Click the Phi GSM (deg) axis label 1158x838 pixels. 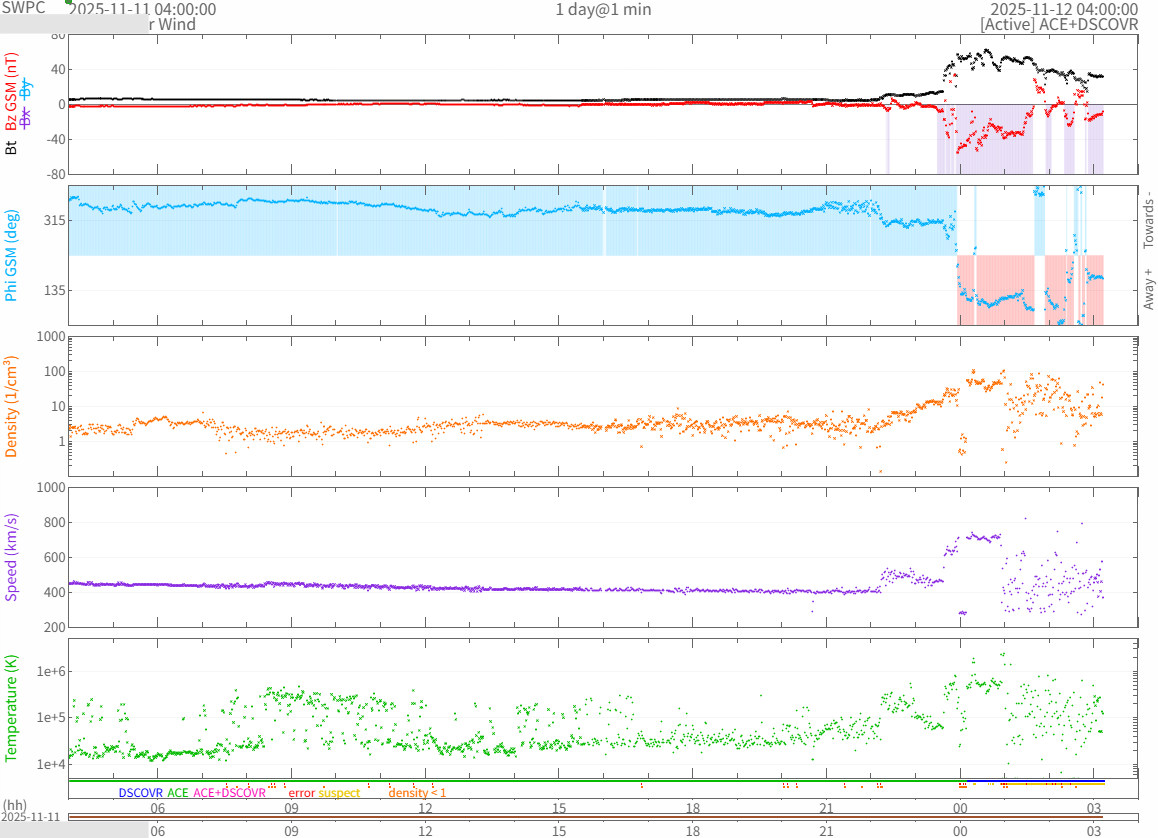(12, 255)
